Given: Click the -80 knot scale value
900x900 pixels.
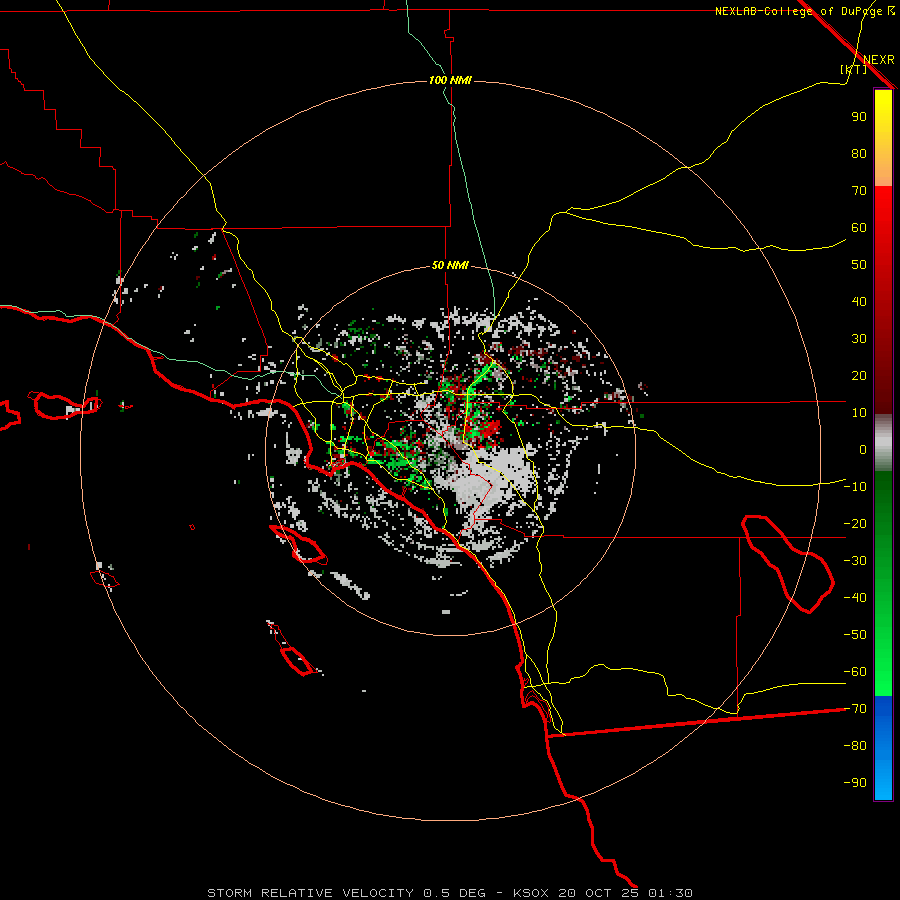Looking at the screenshot, I should click(x=855, y=746).
